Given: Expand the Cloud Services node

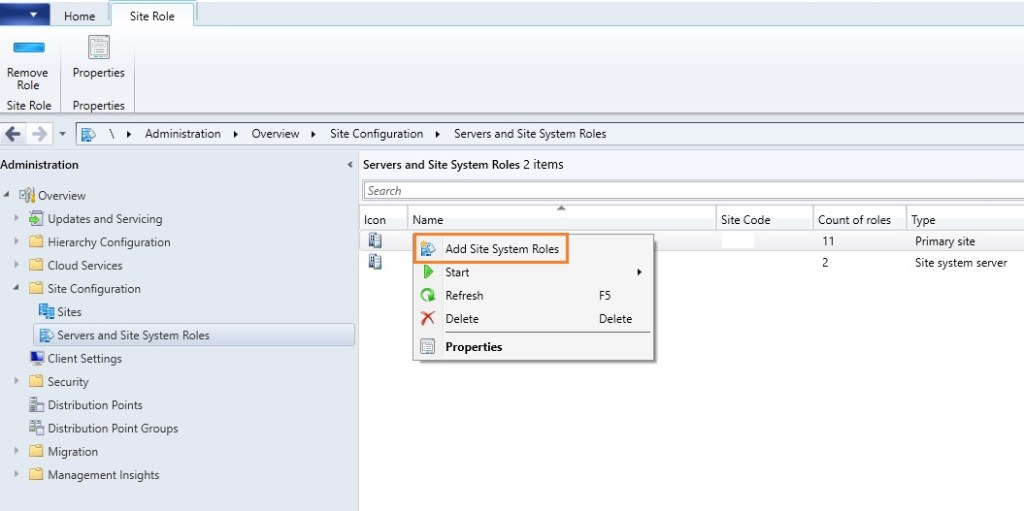Looking at the screenshot, I should coord(17,265).
